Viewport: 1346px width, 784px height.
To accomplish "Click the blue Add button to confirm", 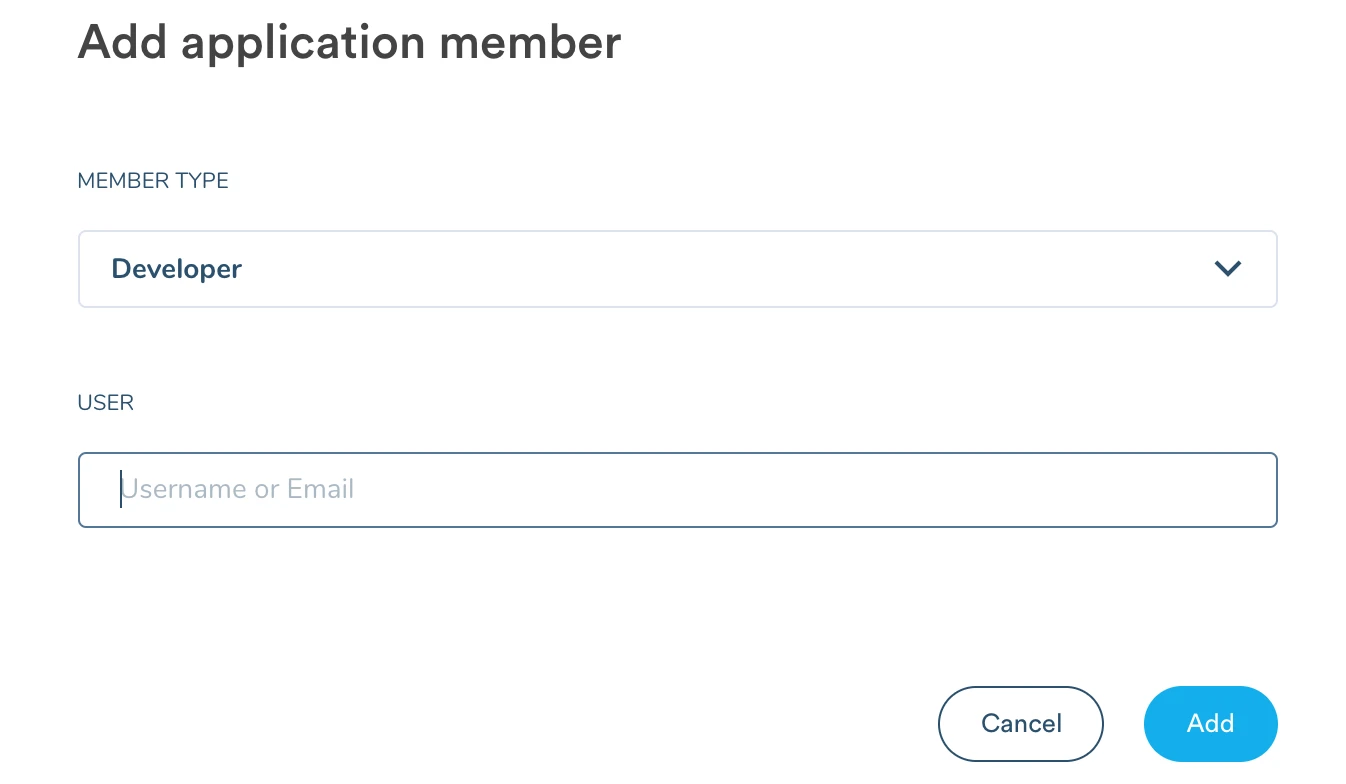I will tap(1210, 723).
